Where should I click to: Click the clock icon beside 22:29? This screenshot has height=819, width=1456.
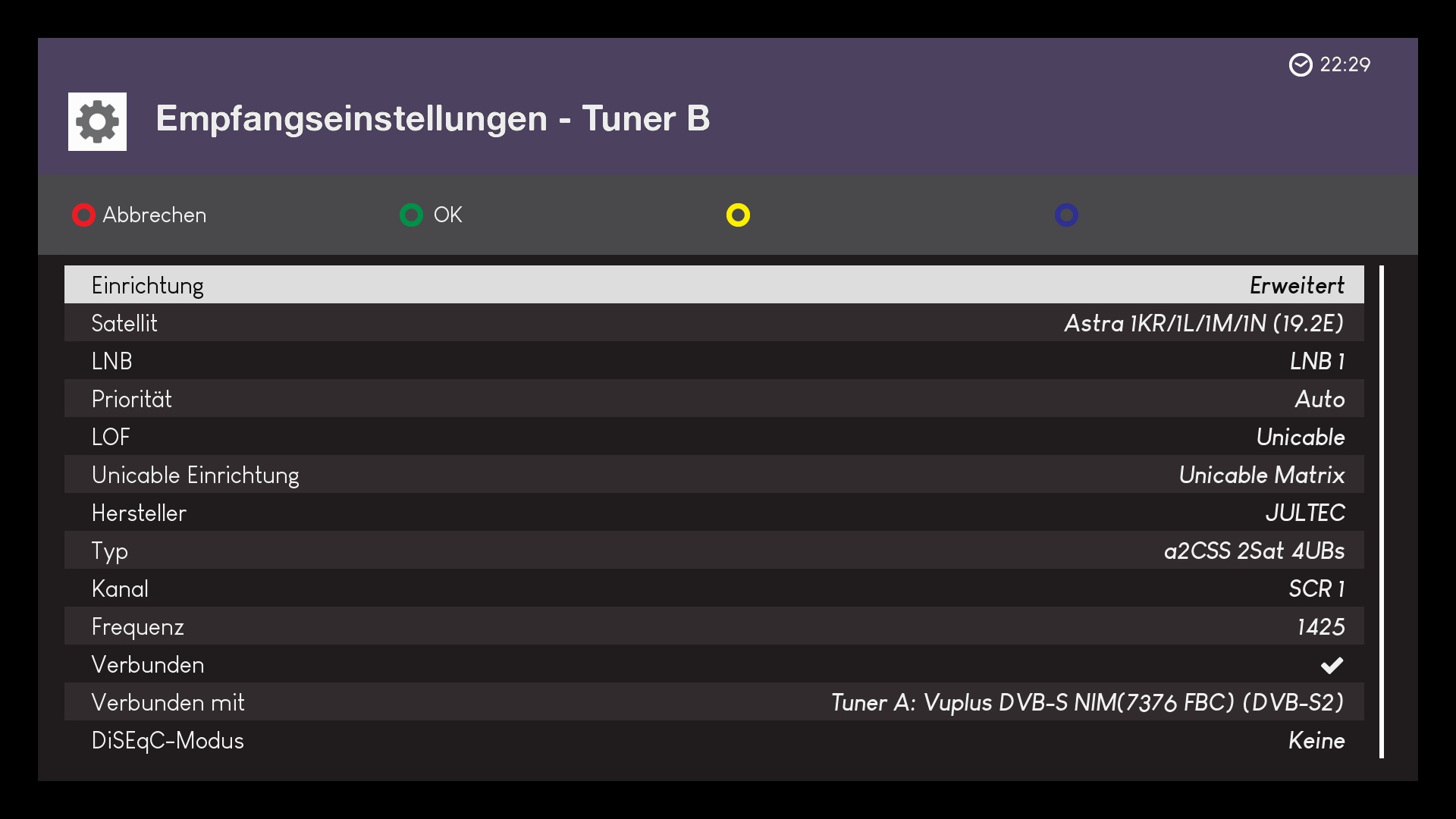tap(1301, 65)
